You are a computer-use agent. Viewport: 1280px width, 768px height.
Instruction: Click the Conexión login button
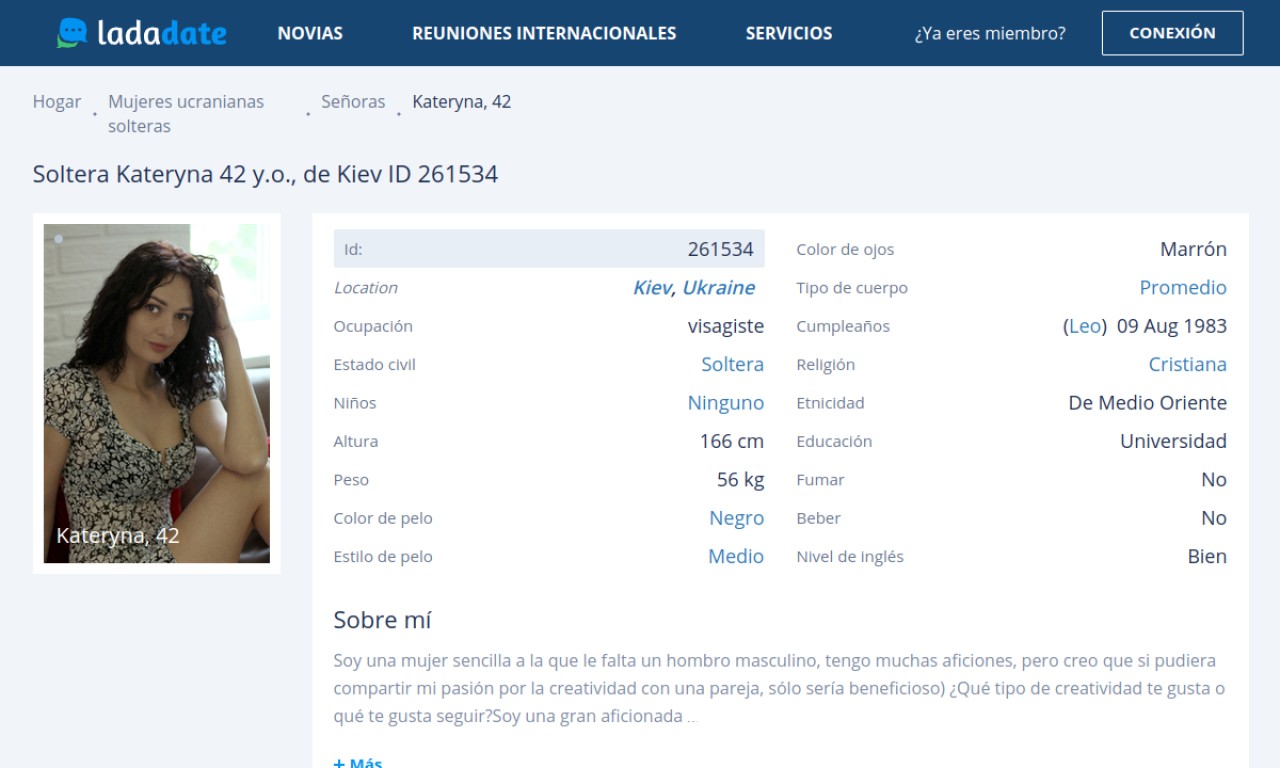(1172, 33)
